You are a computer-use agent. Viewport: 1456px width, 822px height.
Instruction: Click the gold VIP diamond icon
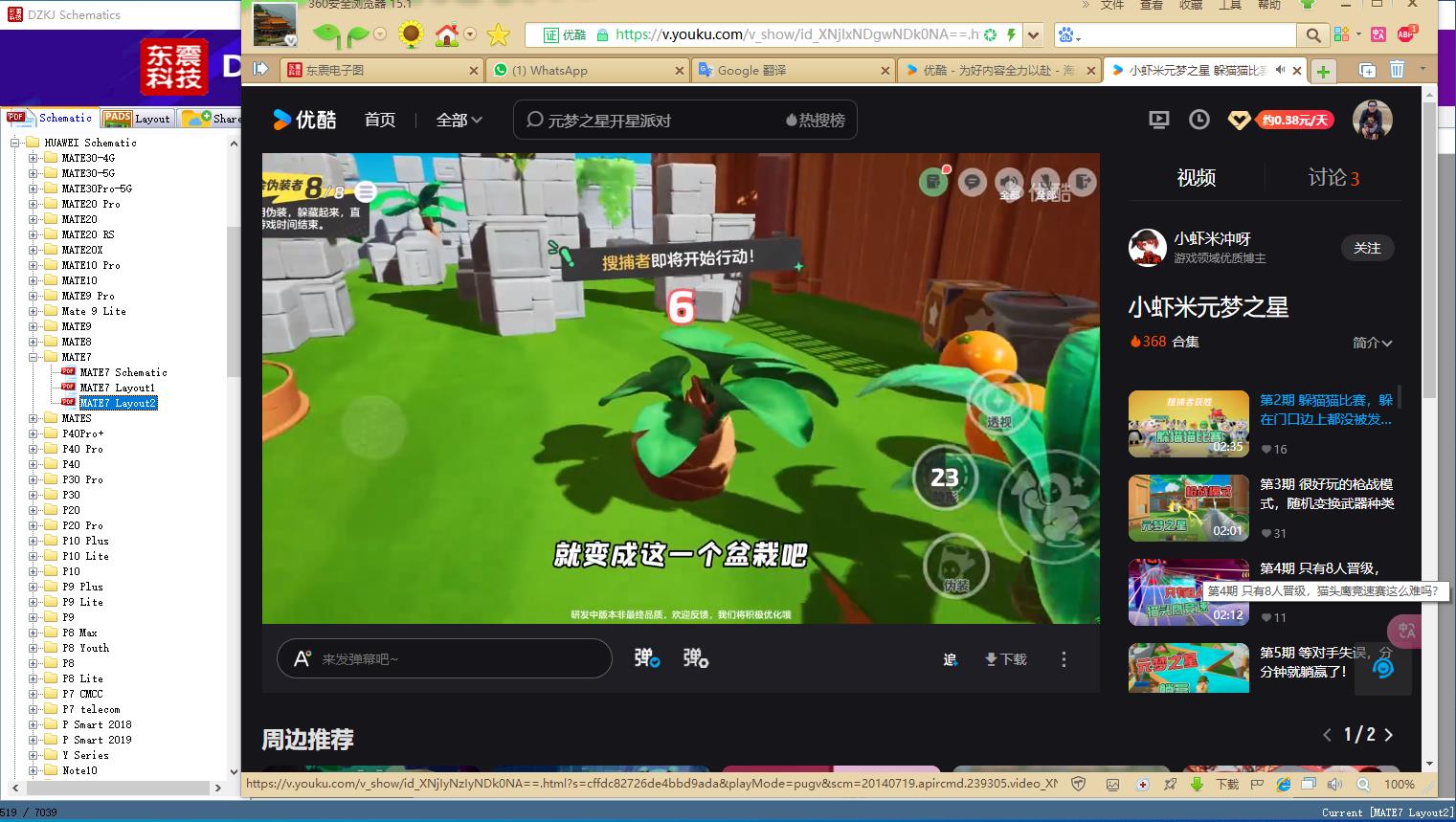tap(1240, 121)
